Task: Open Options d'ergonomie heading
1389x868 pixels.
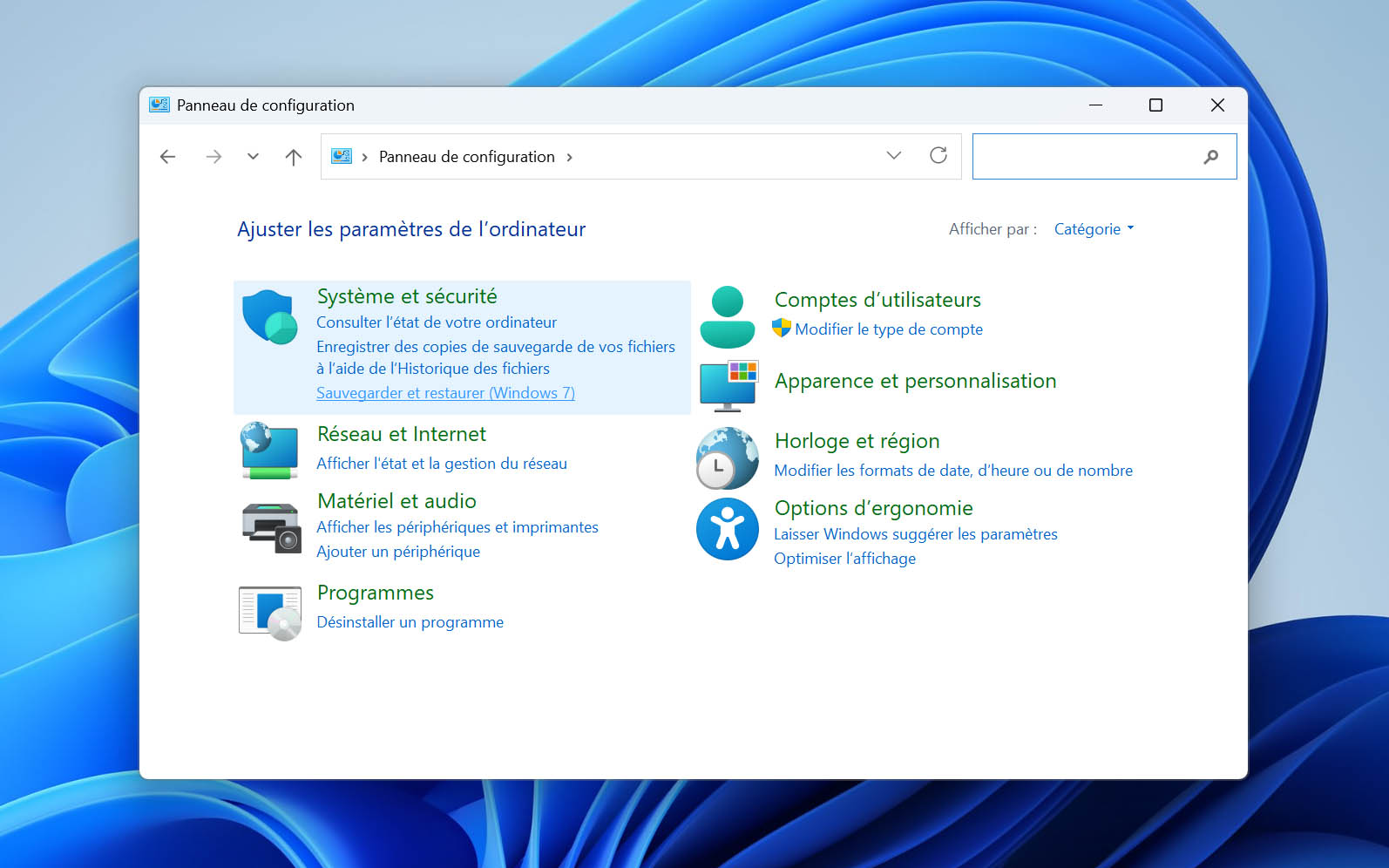Action: pos(874,508)
